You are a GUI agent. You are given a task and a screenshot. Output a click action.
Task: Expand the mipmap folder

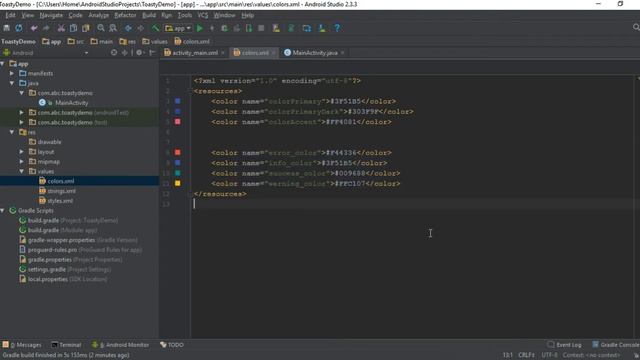(22, 162)
